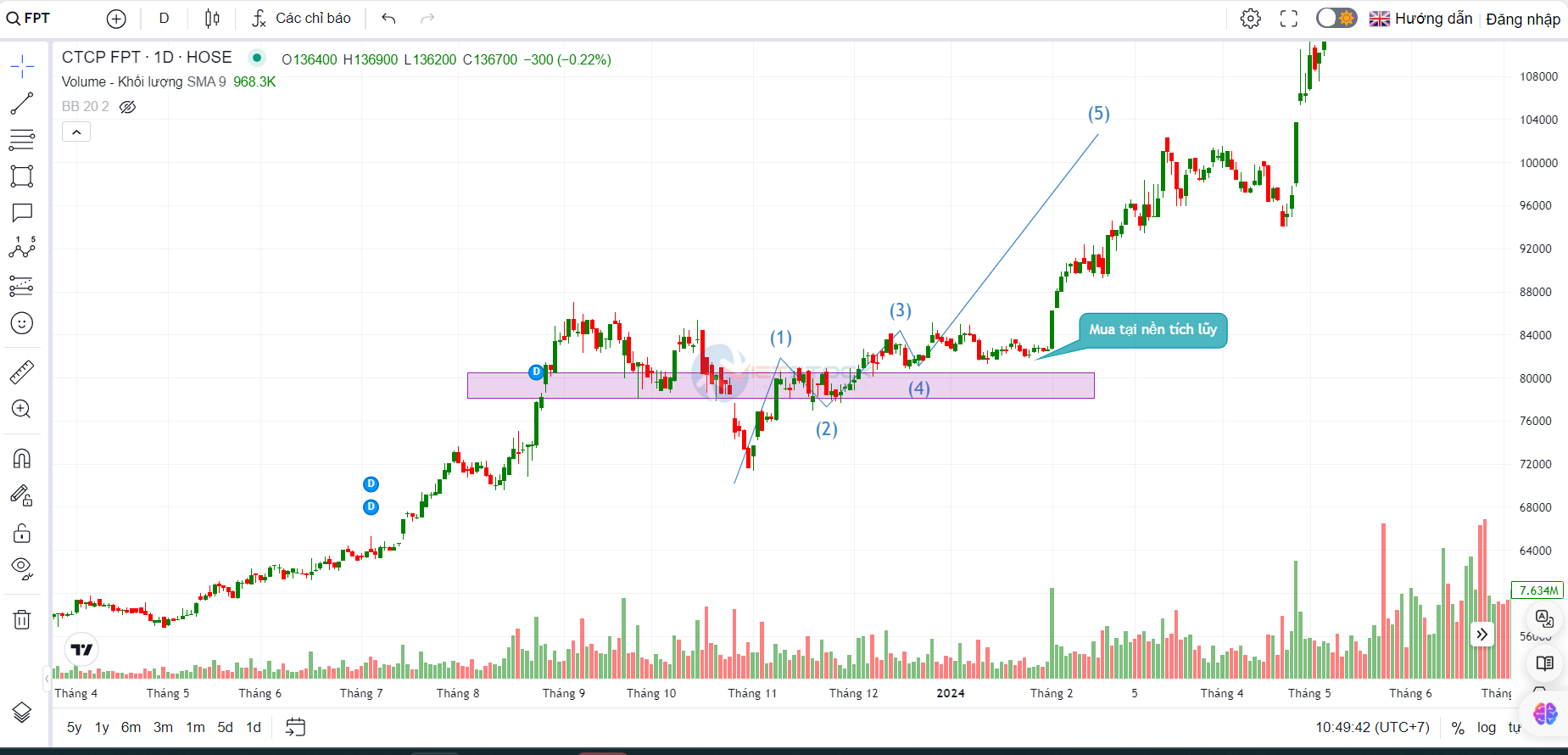Remove drawings with the trash icon
Viewport: 1568px width, 755px height.
(x=22, y=619)
